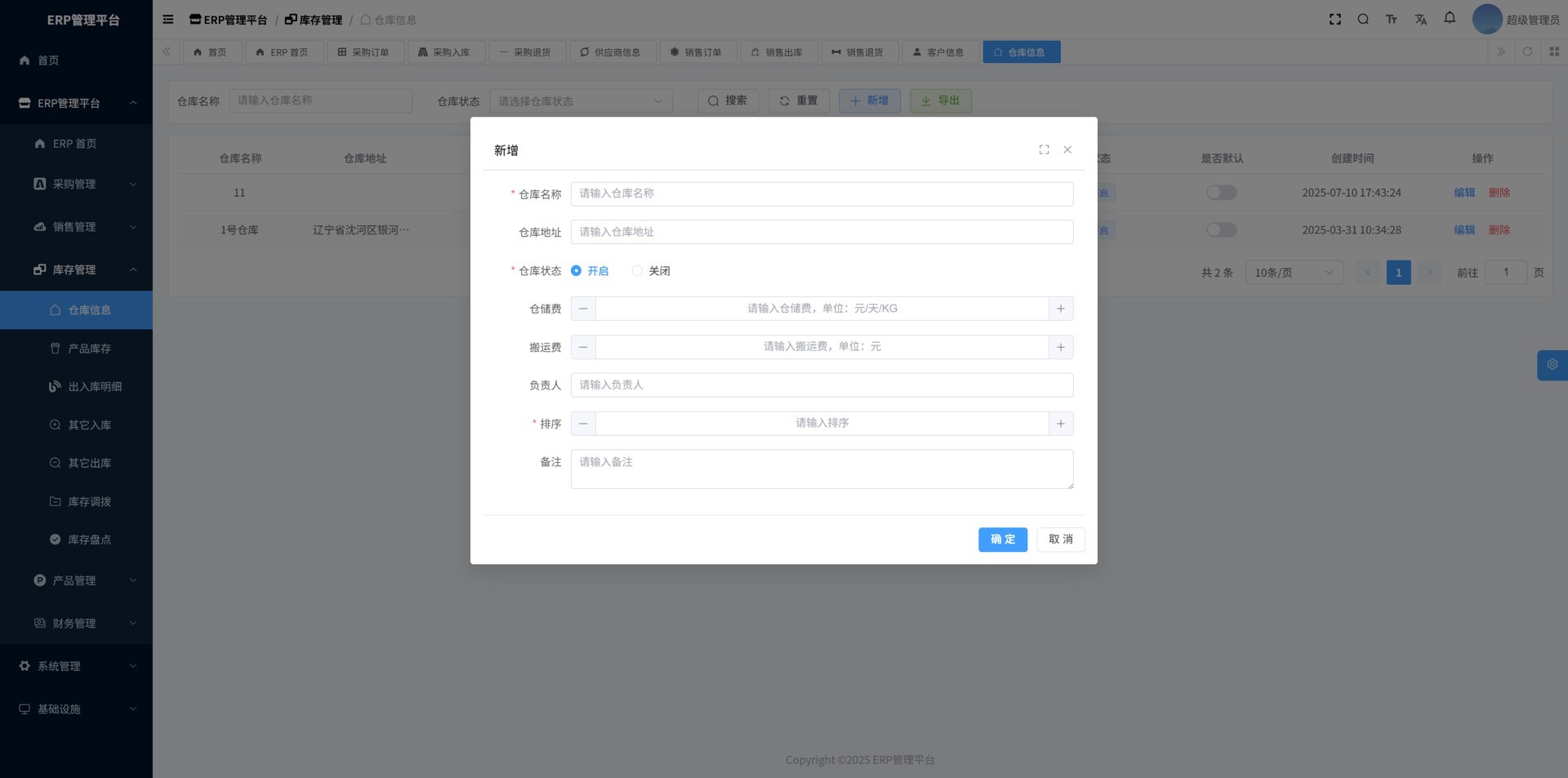Switch to the 客户信息 tab
Image resolution: width=1568 pixels, height=778 pixels.
[x=940, y=52]
